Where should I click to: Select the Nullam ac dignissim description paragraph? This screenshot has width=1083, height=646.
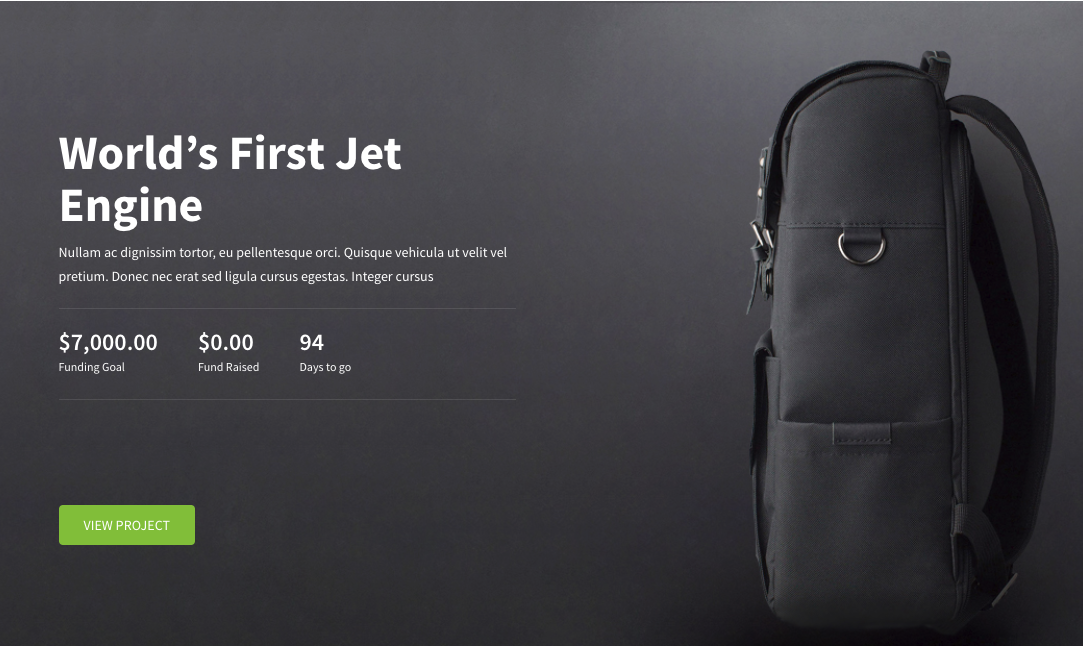click(x=282, y=265)
